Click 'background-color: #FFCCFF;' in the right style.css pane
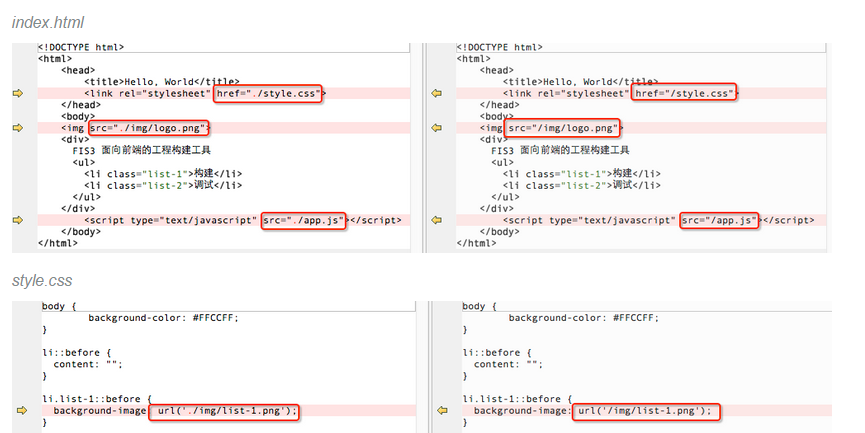Screen dimensions: 865x433 (584, 318)
